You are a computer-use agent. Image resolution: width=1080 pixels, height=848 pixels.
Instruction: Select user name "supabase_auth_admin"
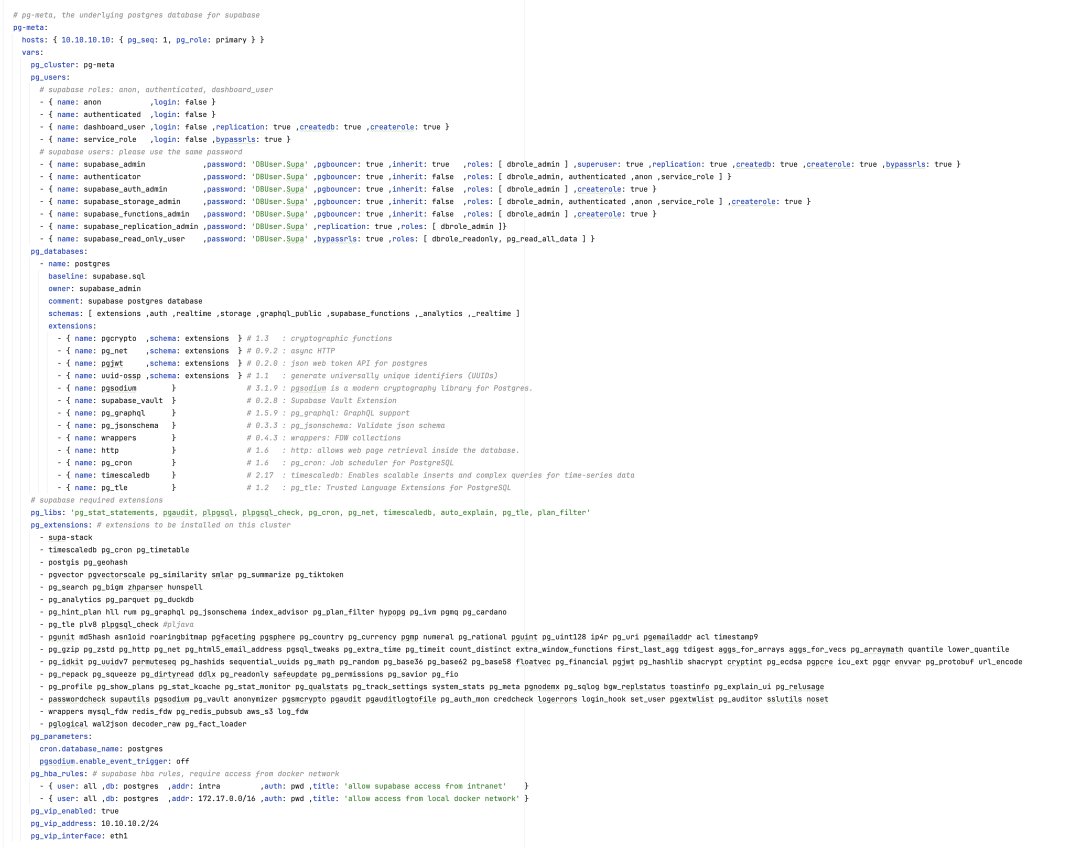125,189
